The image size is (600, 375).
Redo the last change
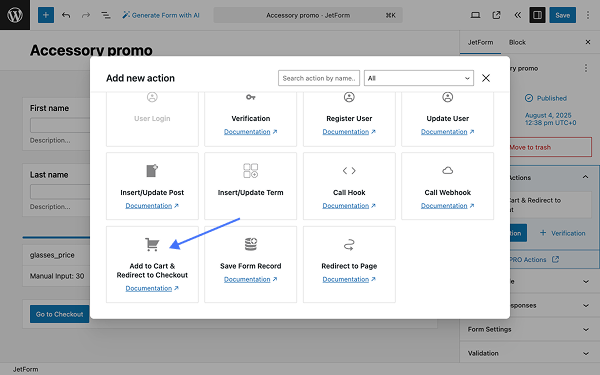(86, 15)
